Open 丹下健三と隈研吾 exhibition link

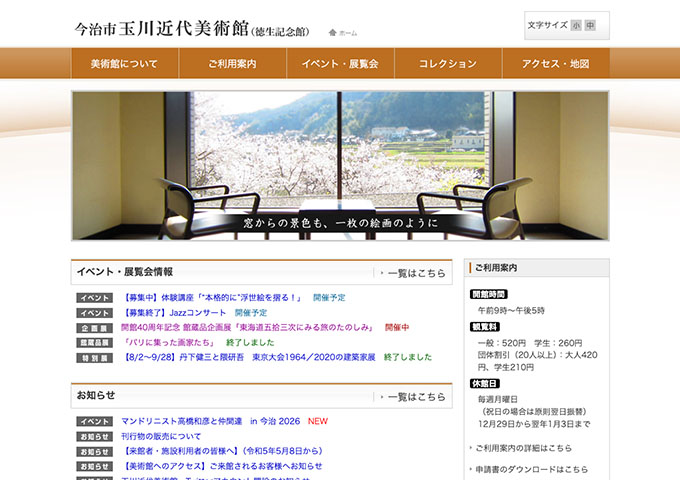tap(248, 357)
